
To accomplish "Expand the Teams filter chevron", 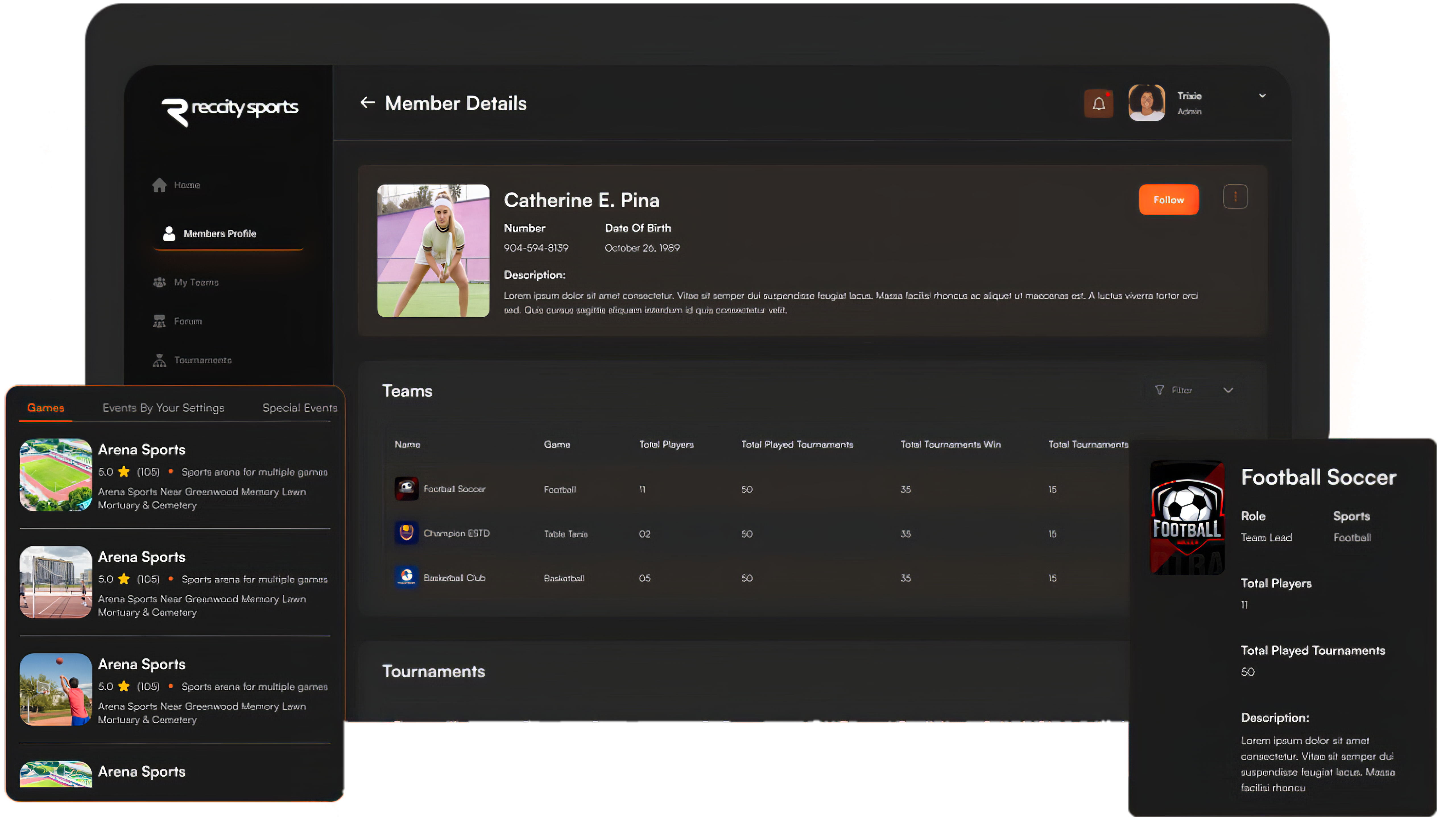I will [x=1228, y=390].
